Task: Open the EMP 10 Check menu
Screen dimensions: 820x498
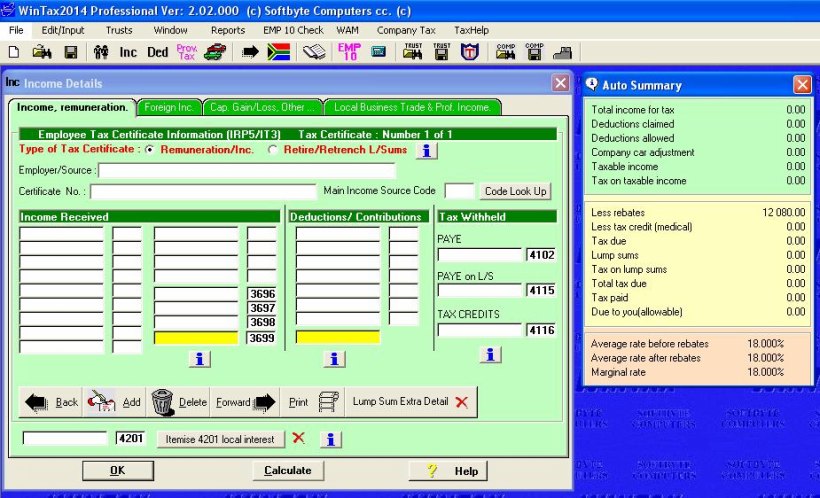Action: (x=293, y=30)
